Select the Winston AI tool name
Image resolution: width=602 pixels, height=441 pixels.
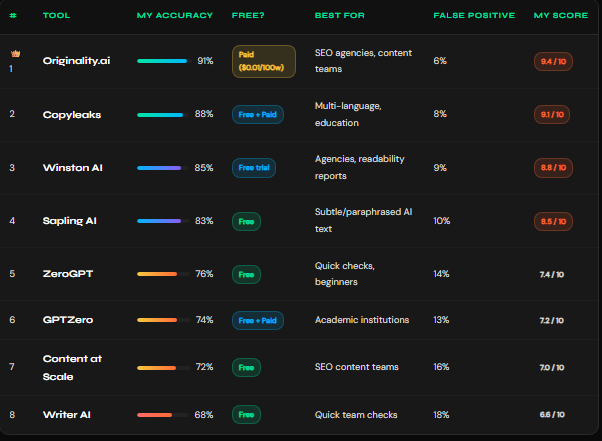(x=73, y=168)
